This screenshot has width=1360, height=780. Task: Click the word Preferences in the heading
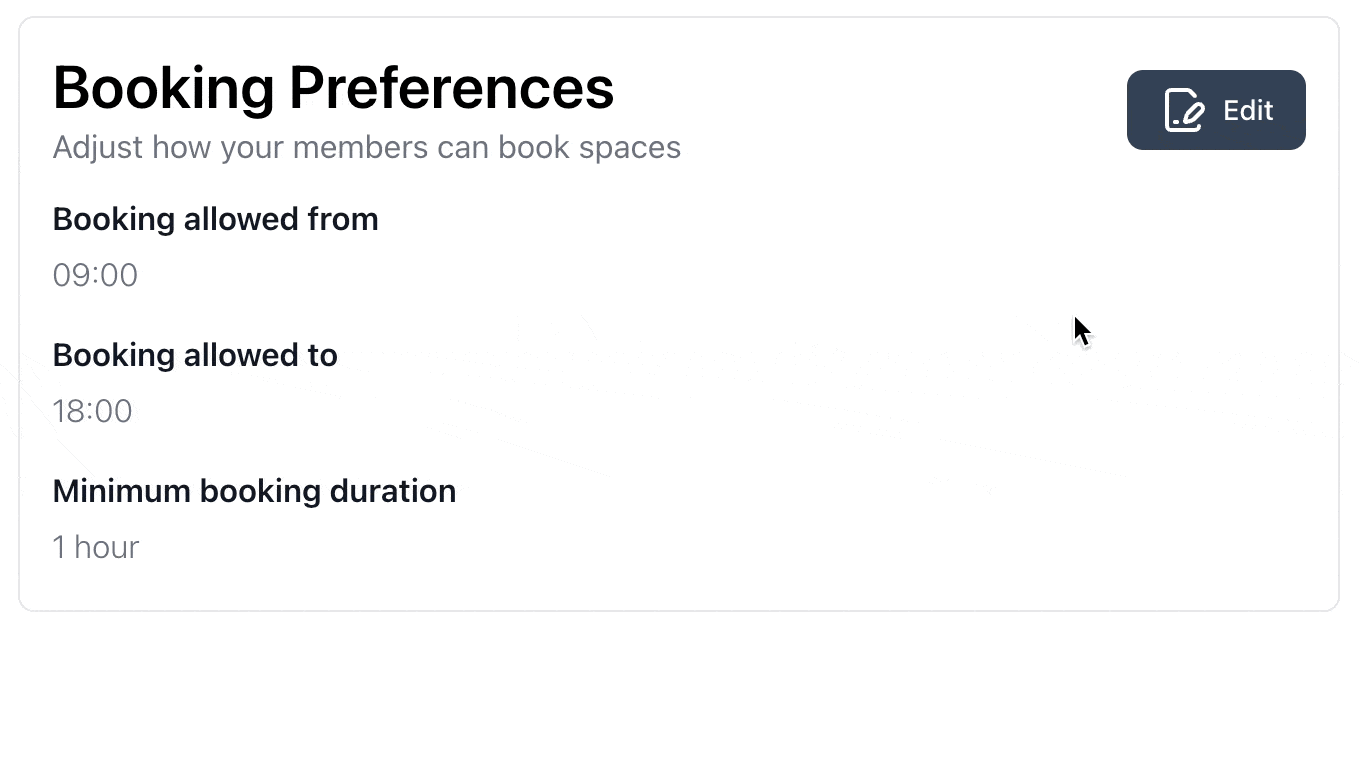pos(452,87)
